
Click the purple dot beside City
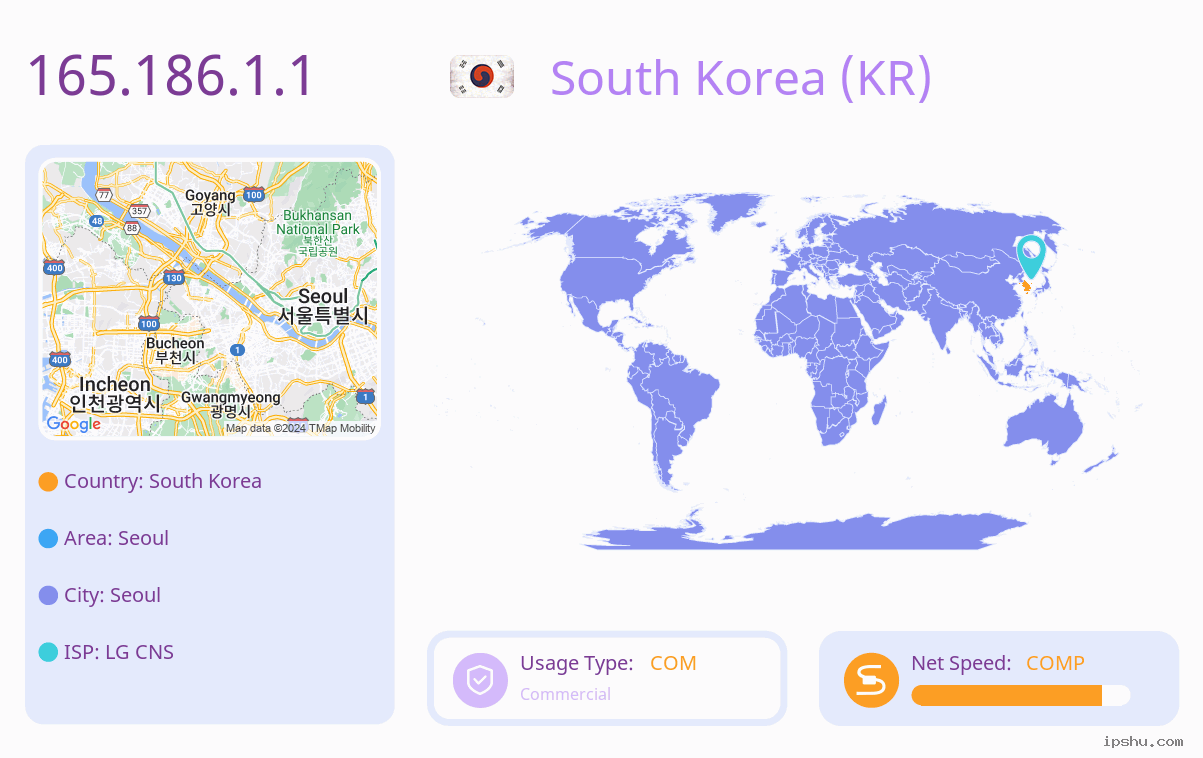point(48,596)
